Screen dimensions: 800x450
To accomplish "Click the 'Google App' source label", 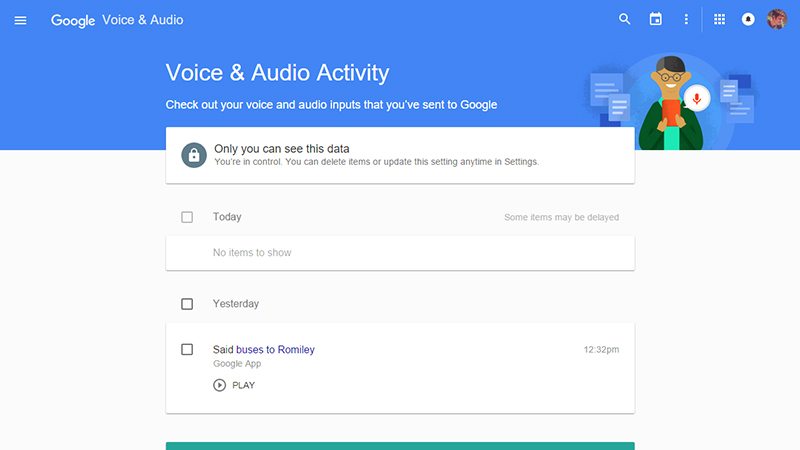I will 237,364.
